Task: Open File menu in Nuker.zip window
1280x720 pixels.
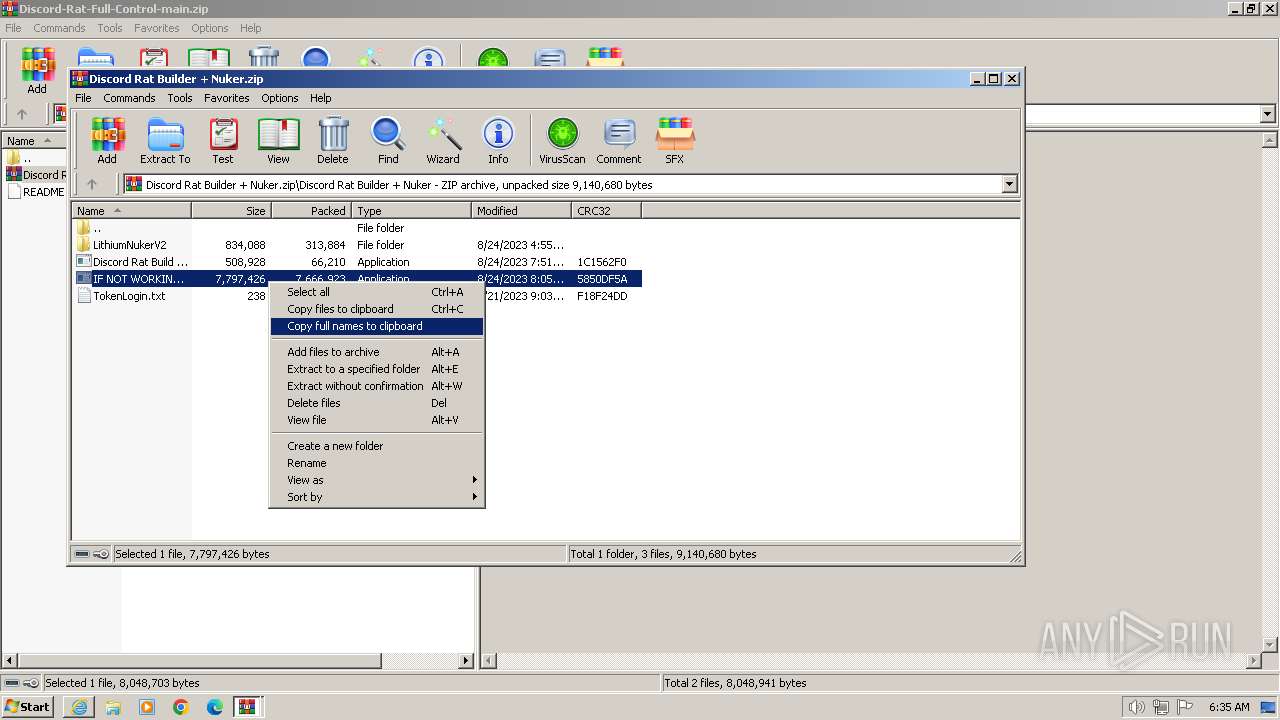Action: point(83,98)
